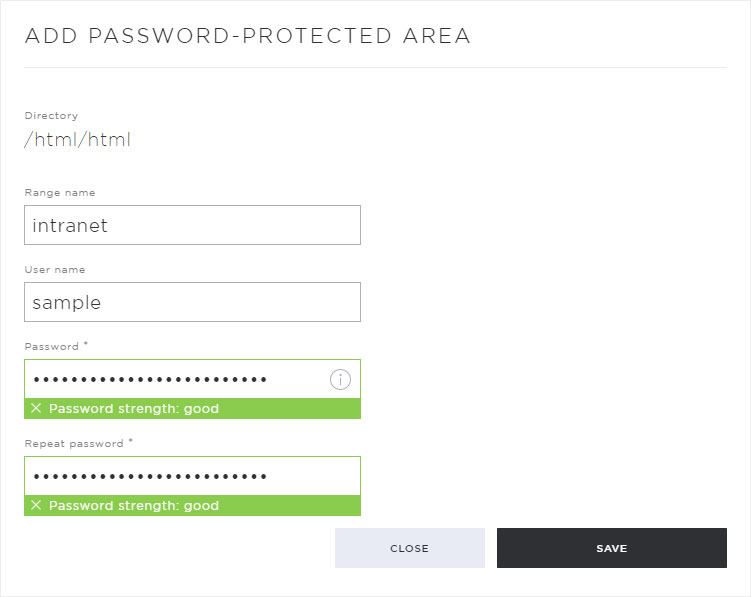Screen dimensions: 751x597
Task: Save the password-protected area
Action: point(612,548)
